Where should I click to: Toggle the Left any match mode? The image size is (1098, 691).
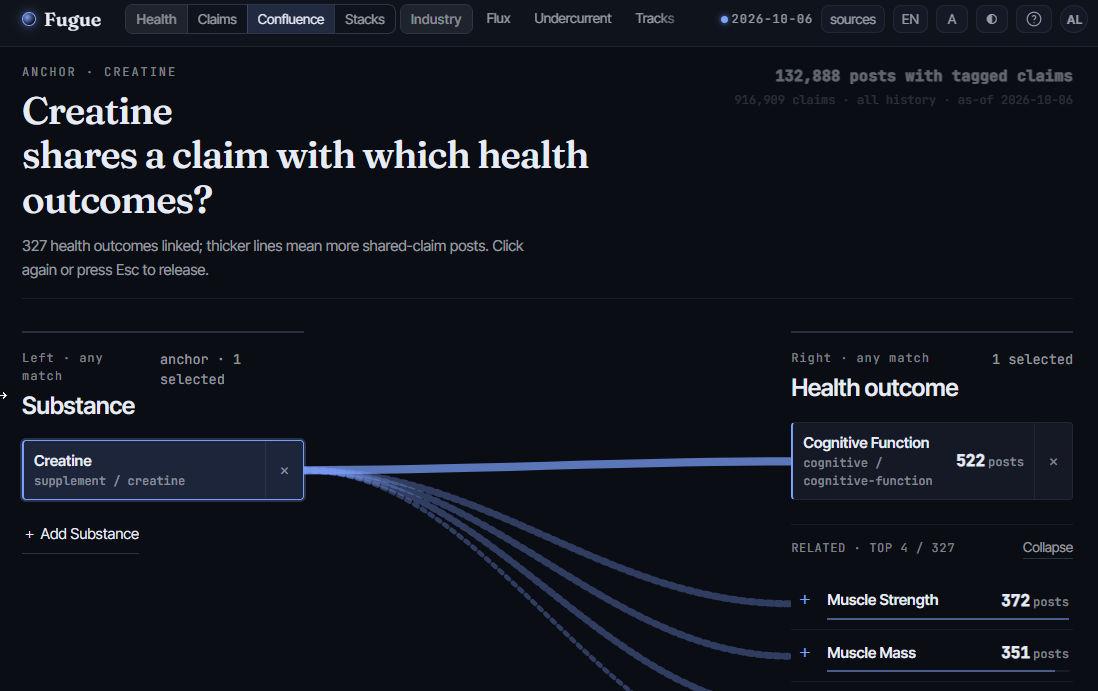[62, 367]
